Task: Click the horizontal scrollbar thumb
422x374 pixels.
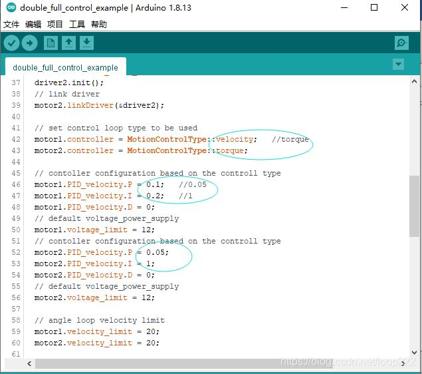Action: (x=184, y=363)
